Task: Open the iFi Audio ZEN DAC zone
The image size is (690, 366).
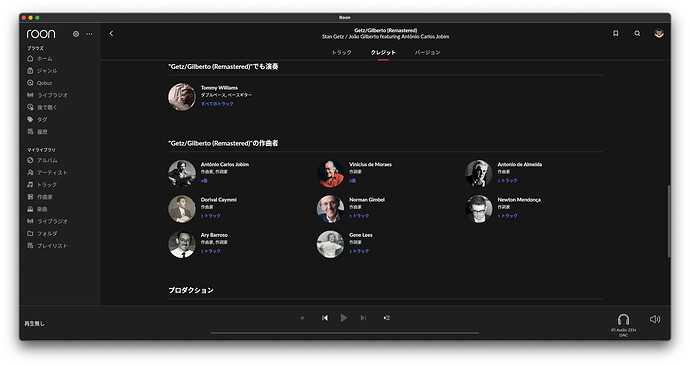Action: coord(623,325)
